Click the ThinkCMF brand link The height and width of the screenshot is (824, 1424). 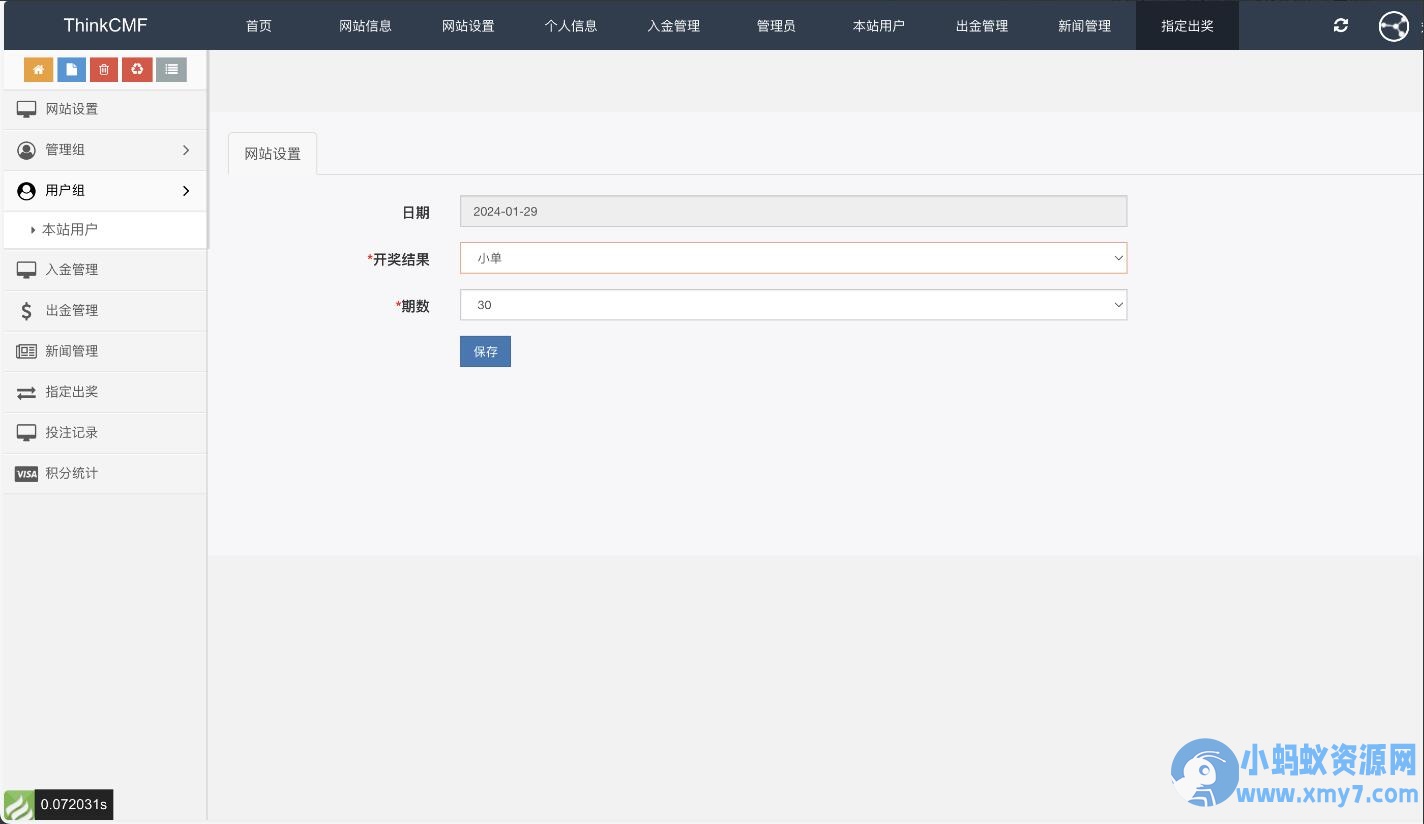tap(105, 26)
